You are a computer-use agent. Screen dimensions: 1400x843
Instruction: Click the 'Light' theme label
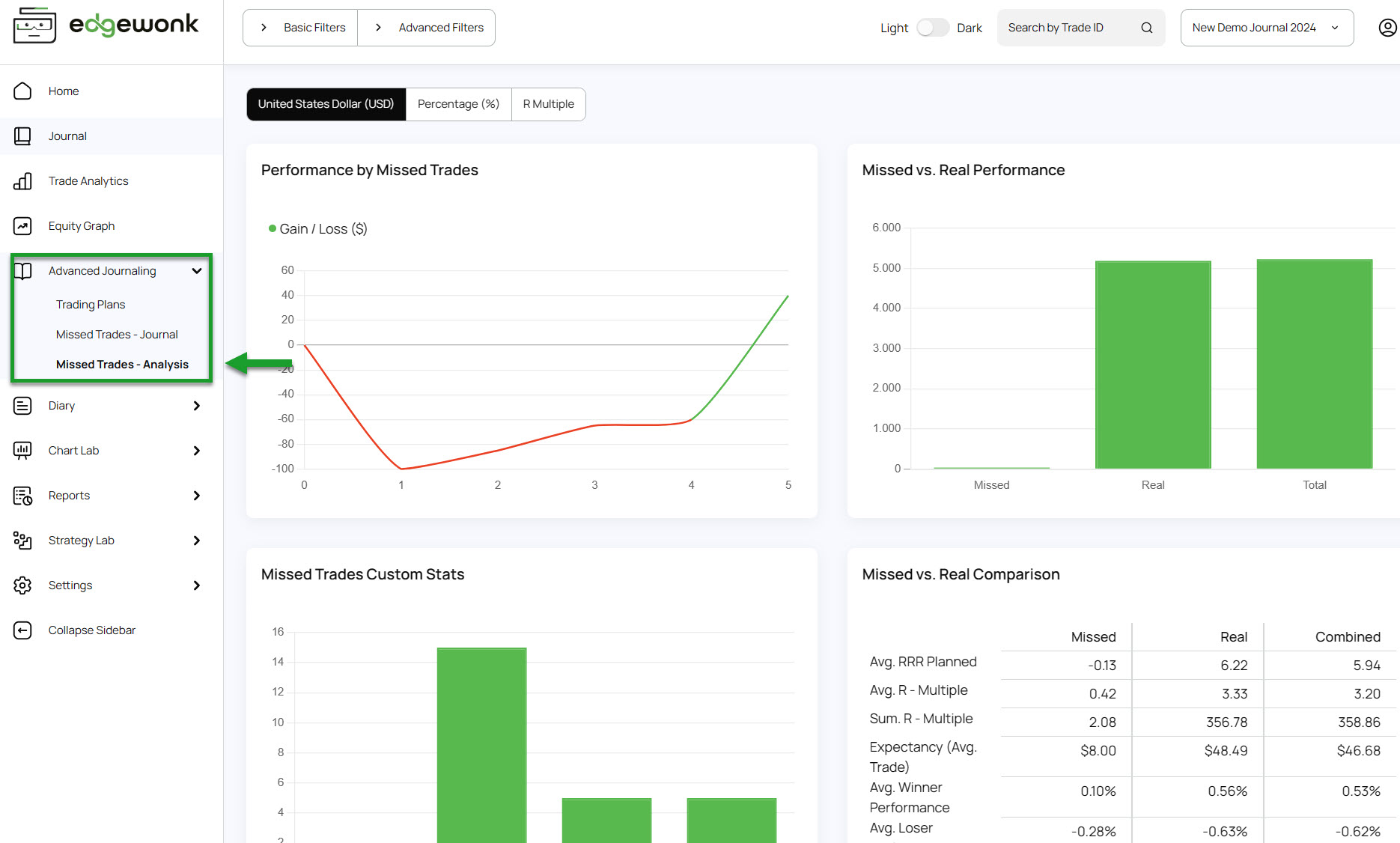click(894, 28)
